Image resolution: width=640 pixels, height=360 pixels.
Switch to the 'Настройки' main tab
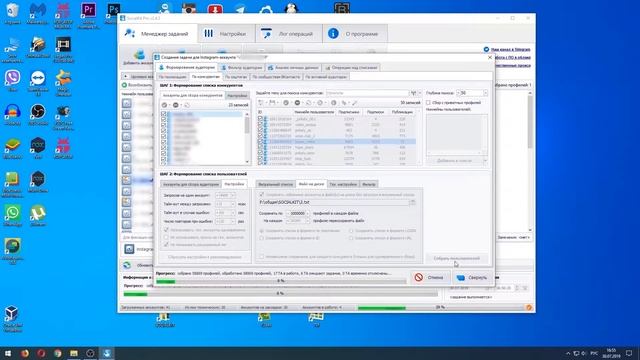point(226,34)
